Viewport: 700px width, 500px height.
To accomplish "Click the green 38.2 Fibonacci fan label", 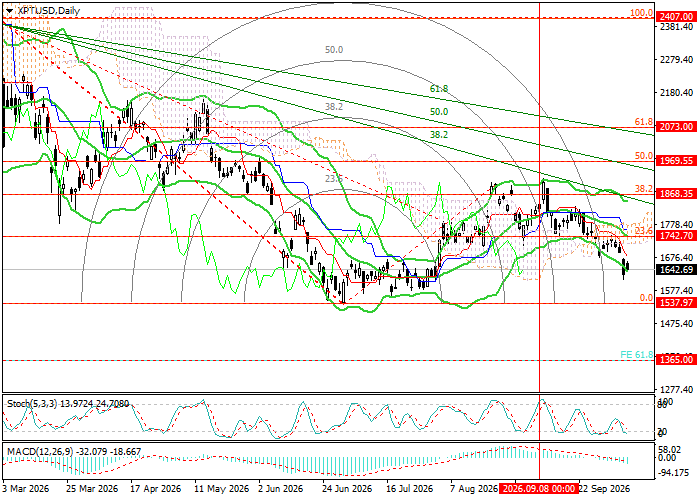I will pyautogui.click(x=439, y=135).
